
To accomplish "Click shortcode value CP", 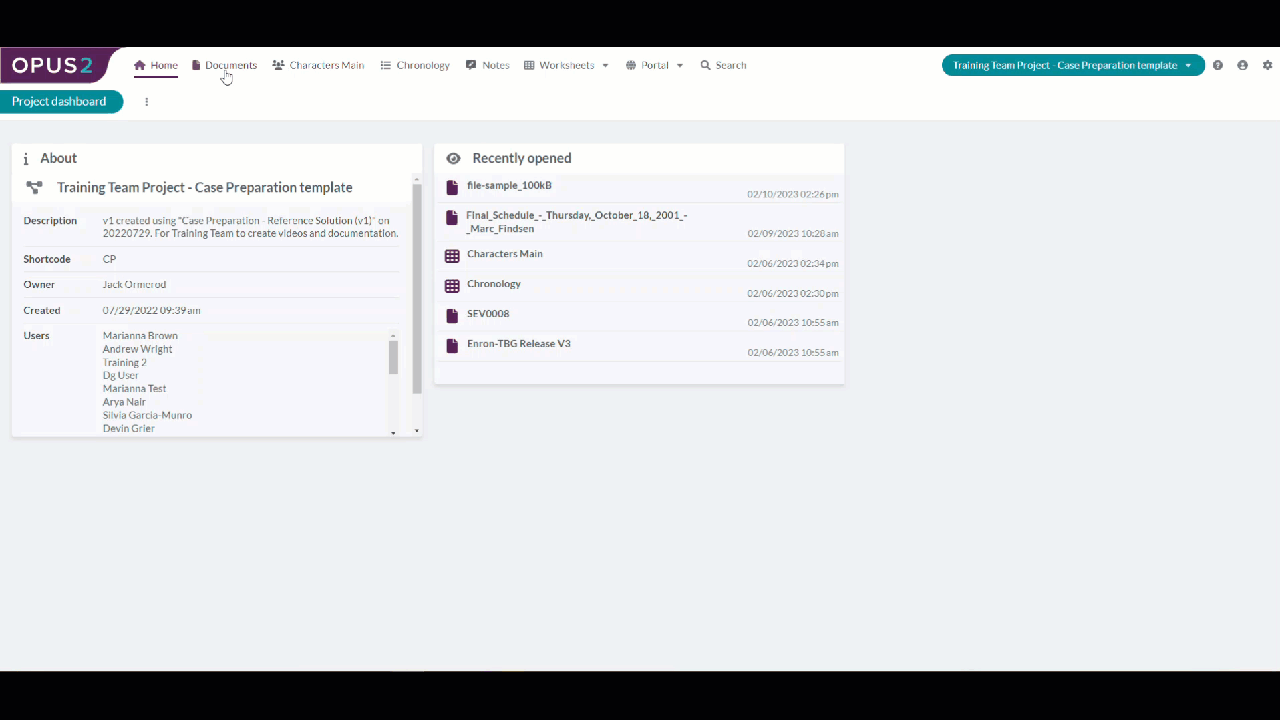I will [x=109, y=259].
